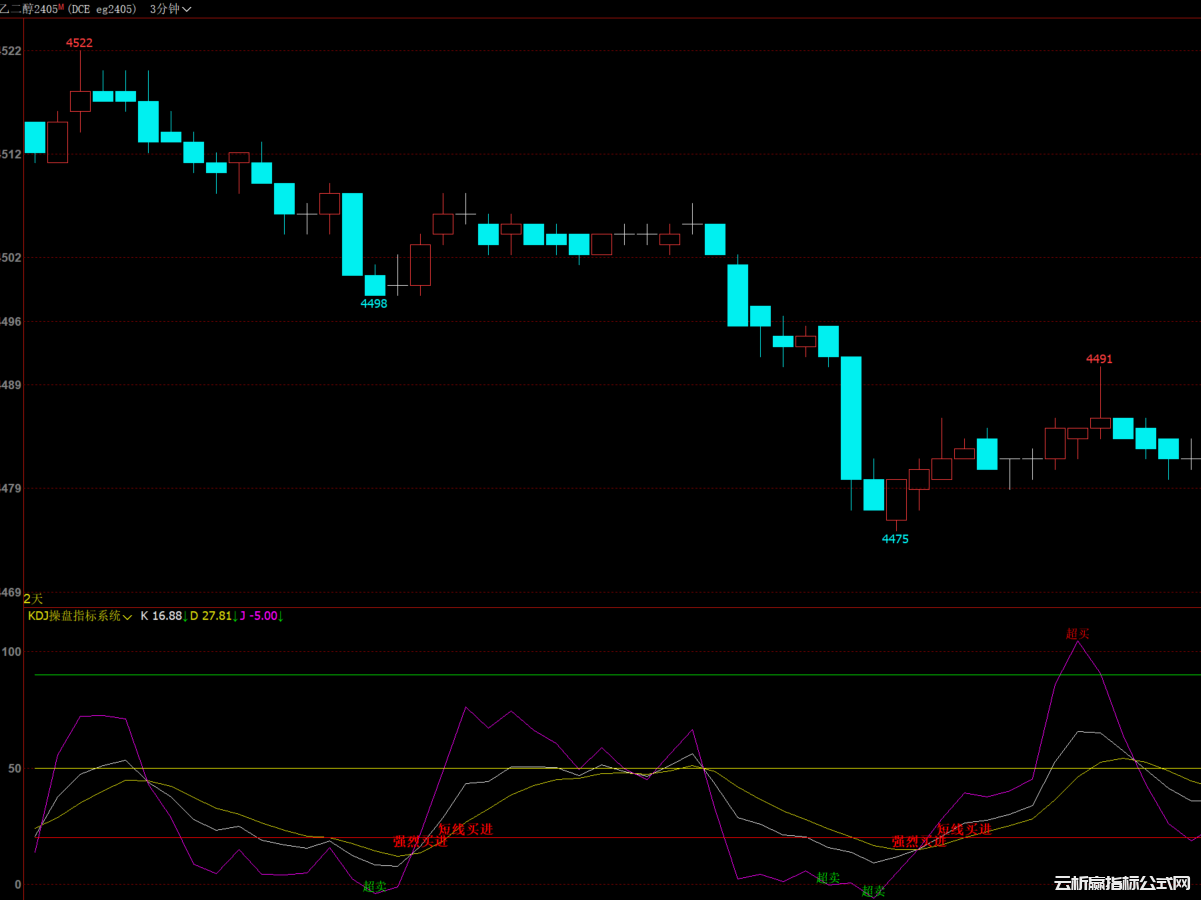Click the 50 level on KDJ axis

[x=15, y=768]
